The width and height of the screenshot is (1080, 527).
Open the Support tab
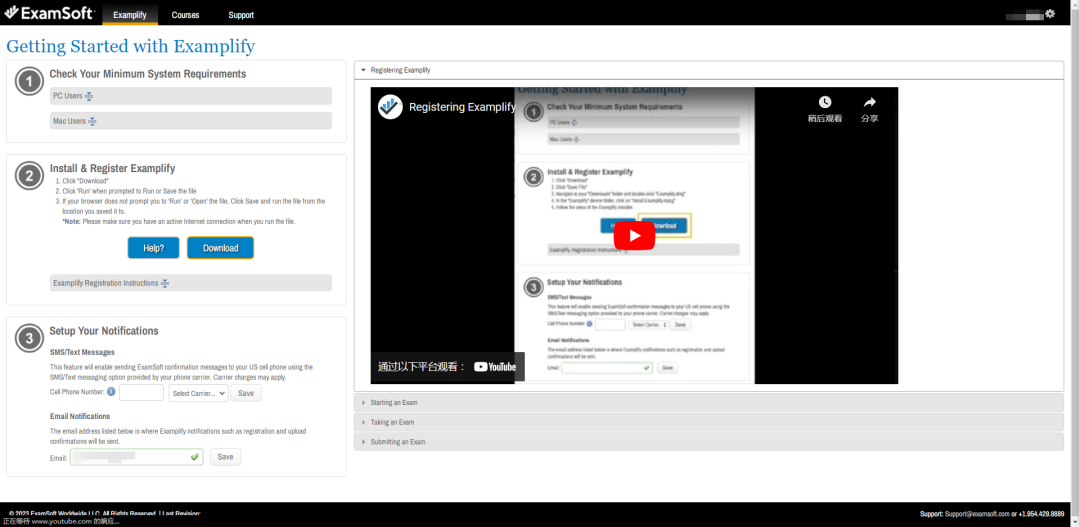click(x=241, y=14)
